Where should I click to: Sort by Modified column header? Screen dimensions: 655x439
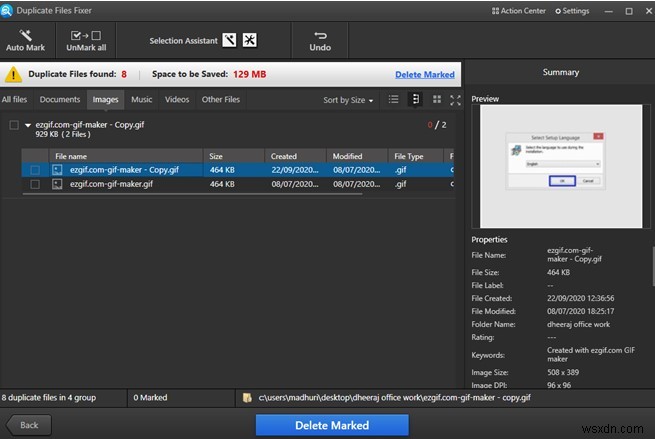tap(357, 156)
